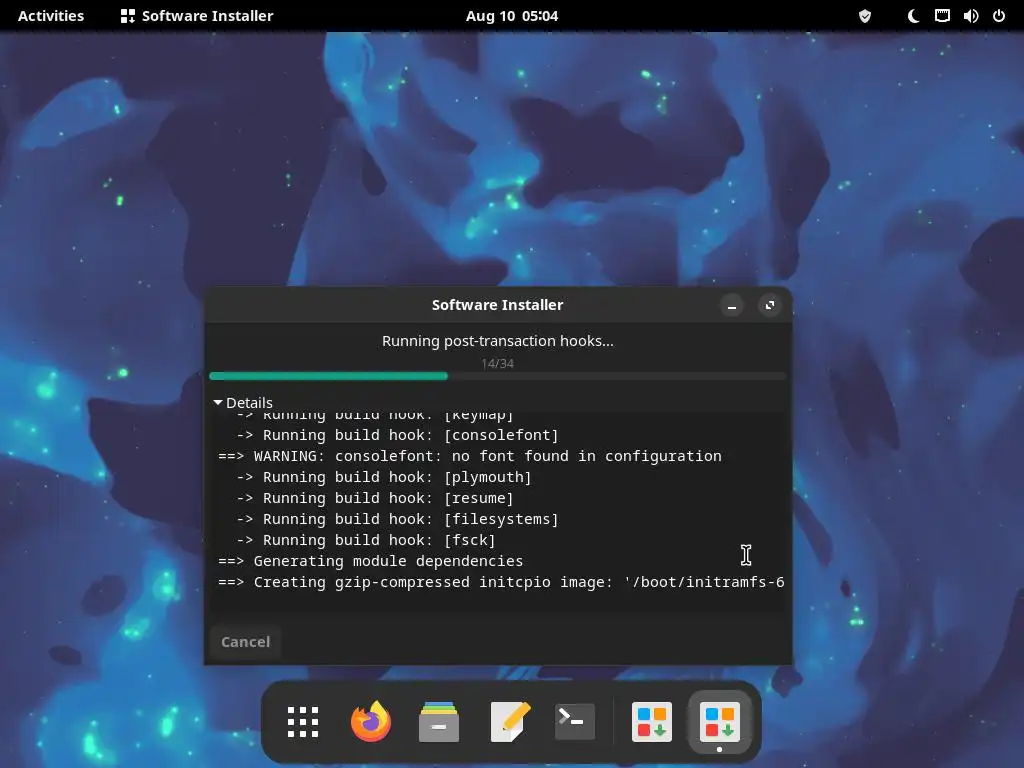The height and width of the screenshot is (768, 1024).
Task: Open the Software Installer app menu in top bar
Action: [x=197, y=16]
